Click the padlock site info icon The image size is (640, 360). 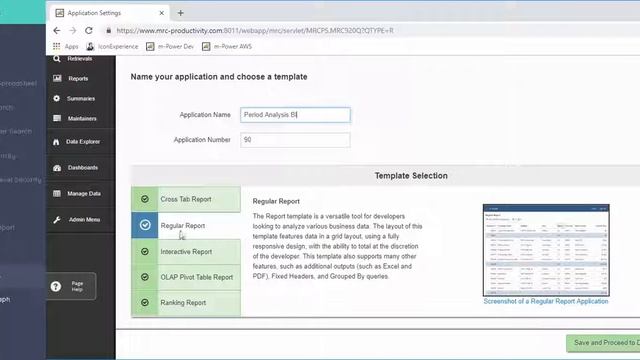pyautogui.click(x=108, y=31)
